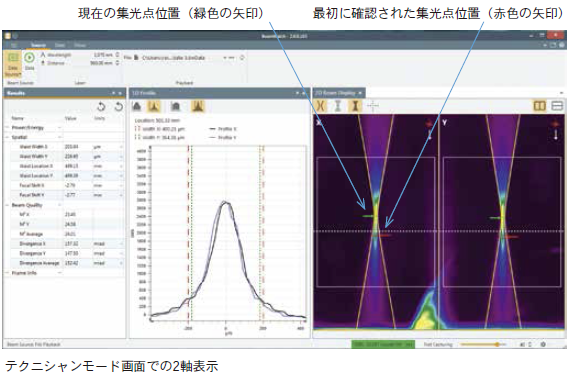Close the 1D Profile panel
570x380 pixels.
pyautogui.click(x=304, y=93)
